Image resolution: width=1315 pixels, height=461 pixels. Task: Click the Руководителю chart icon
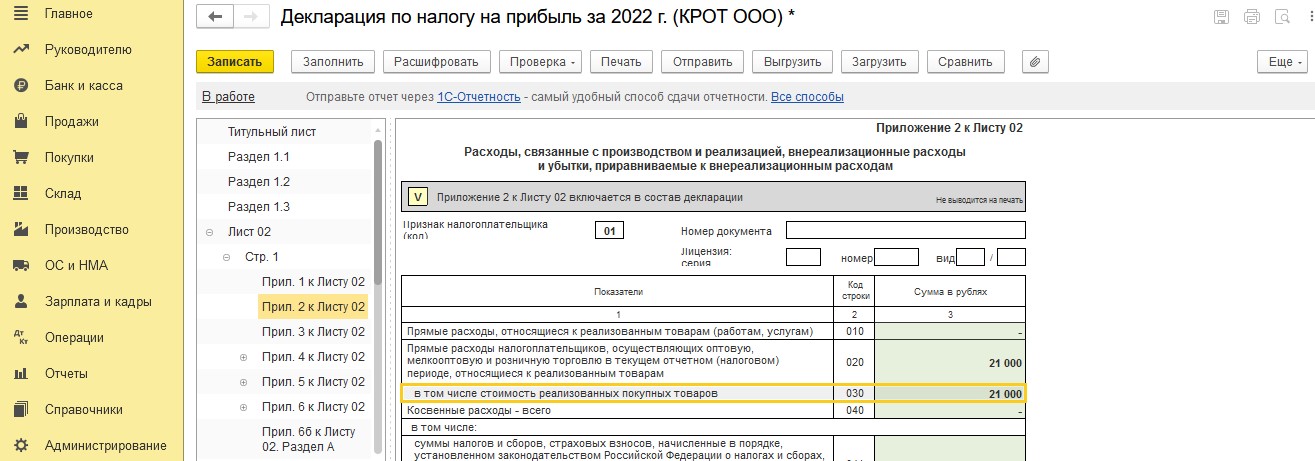20,49
